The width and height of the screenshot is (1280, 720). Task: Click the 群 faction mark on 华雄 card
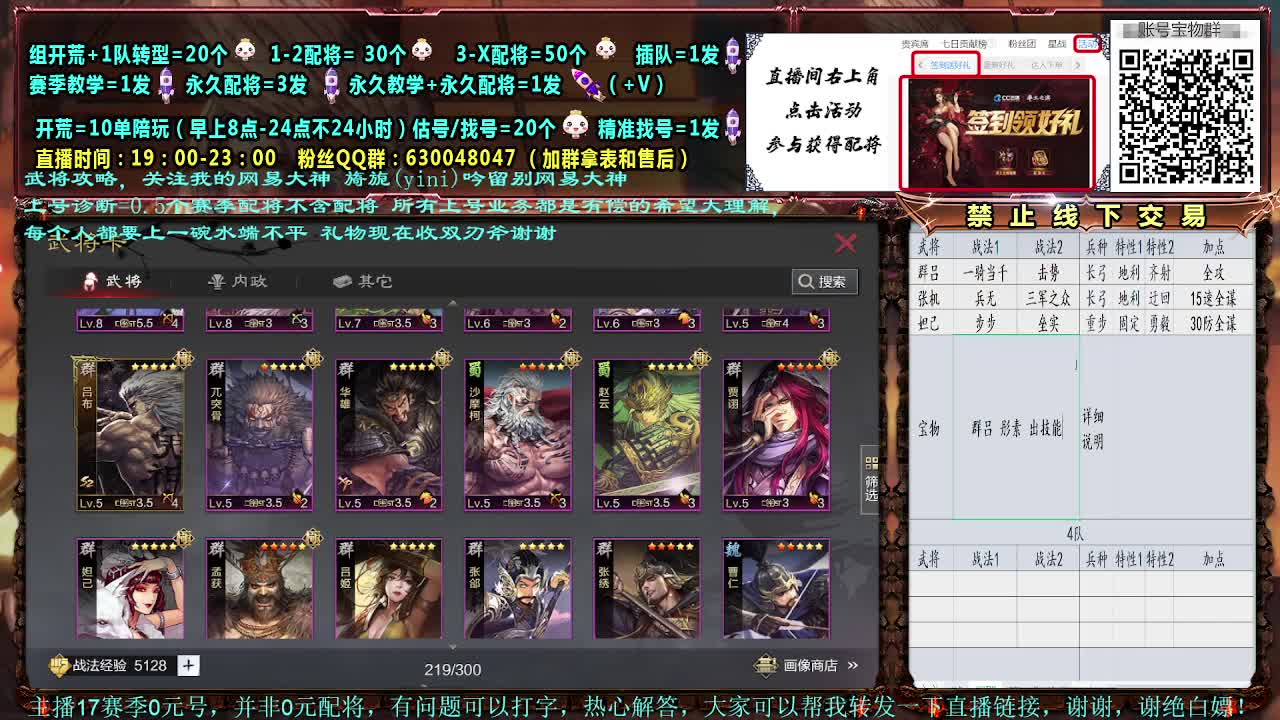[345, 371]
